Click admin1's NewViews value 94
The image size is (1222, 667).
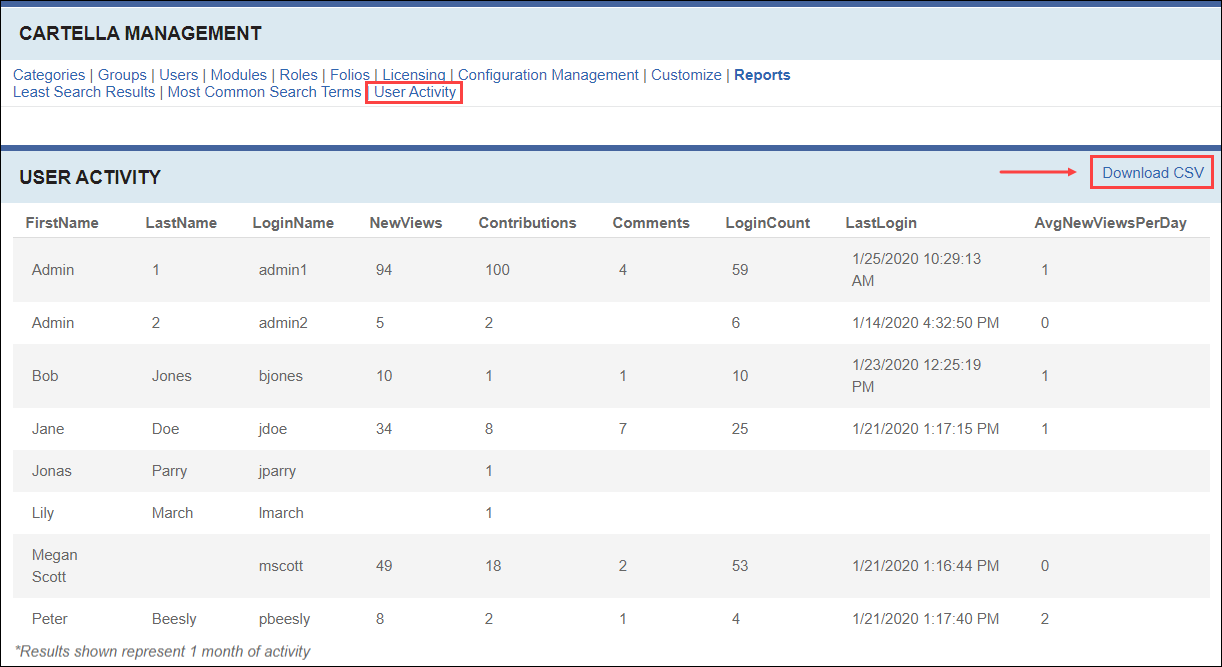click(384, 270)
